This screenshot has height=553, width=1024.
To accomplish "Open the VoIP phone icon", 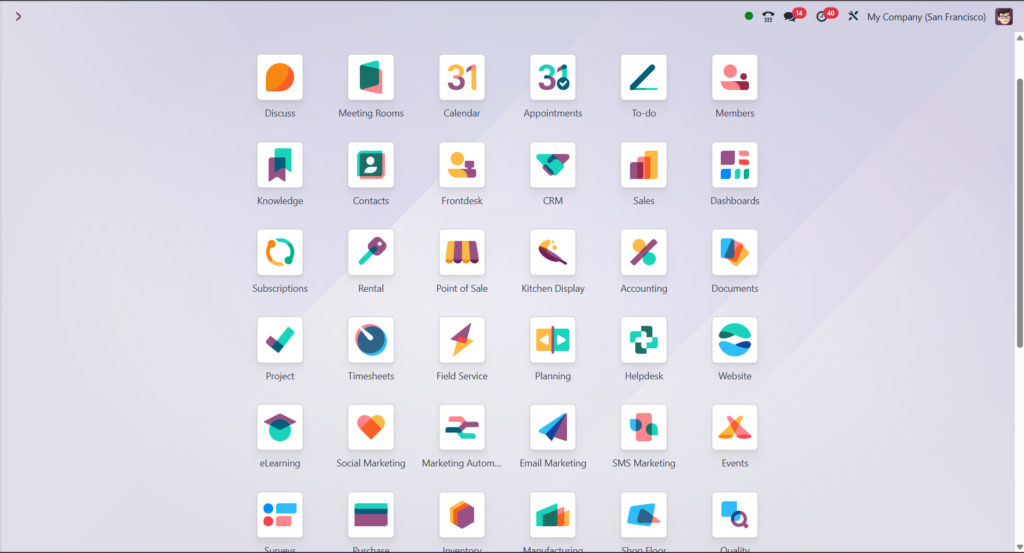I will click(768, 17).
